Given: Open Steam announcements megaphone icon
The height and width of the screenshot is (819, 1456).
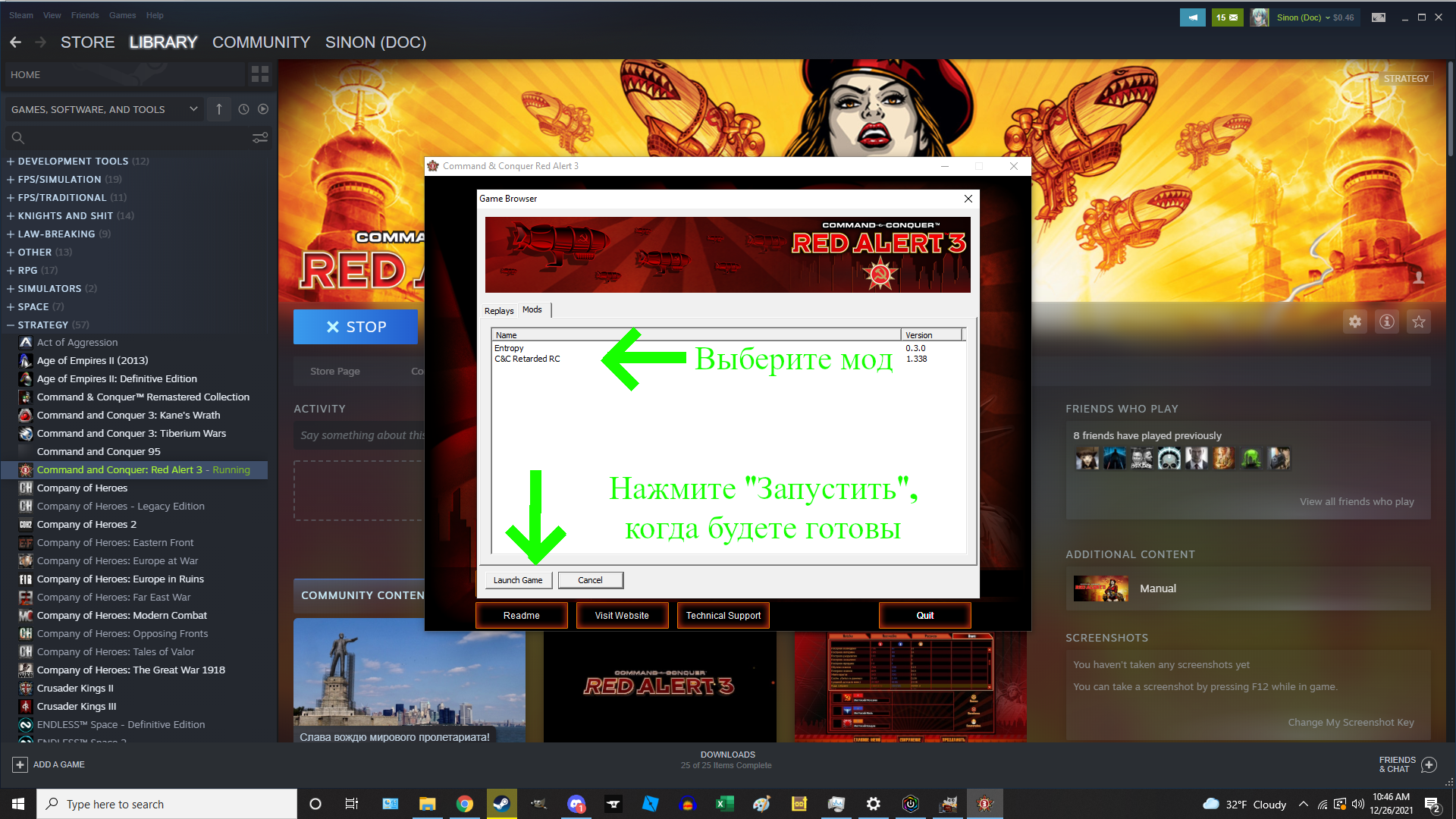Looking at the screenshot, I should click(x=1193, y=17).
